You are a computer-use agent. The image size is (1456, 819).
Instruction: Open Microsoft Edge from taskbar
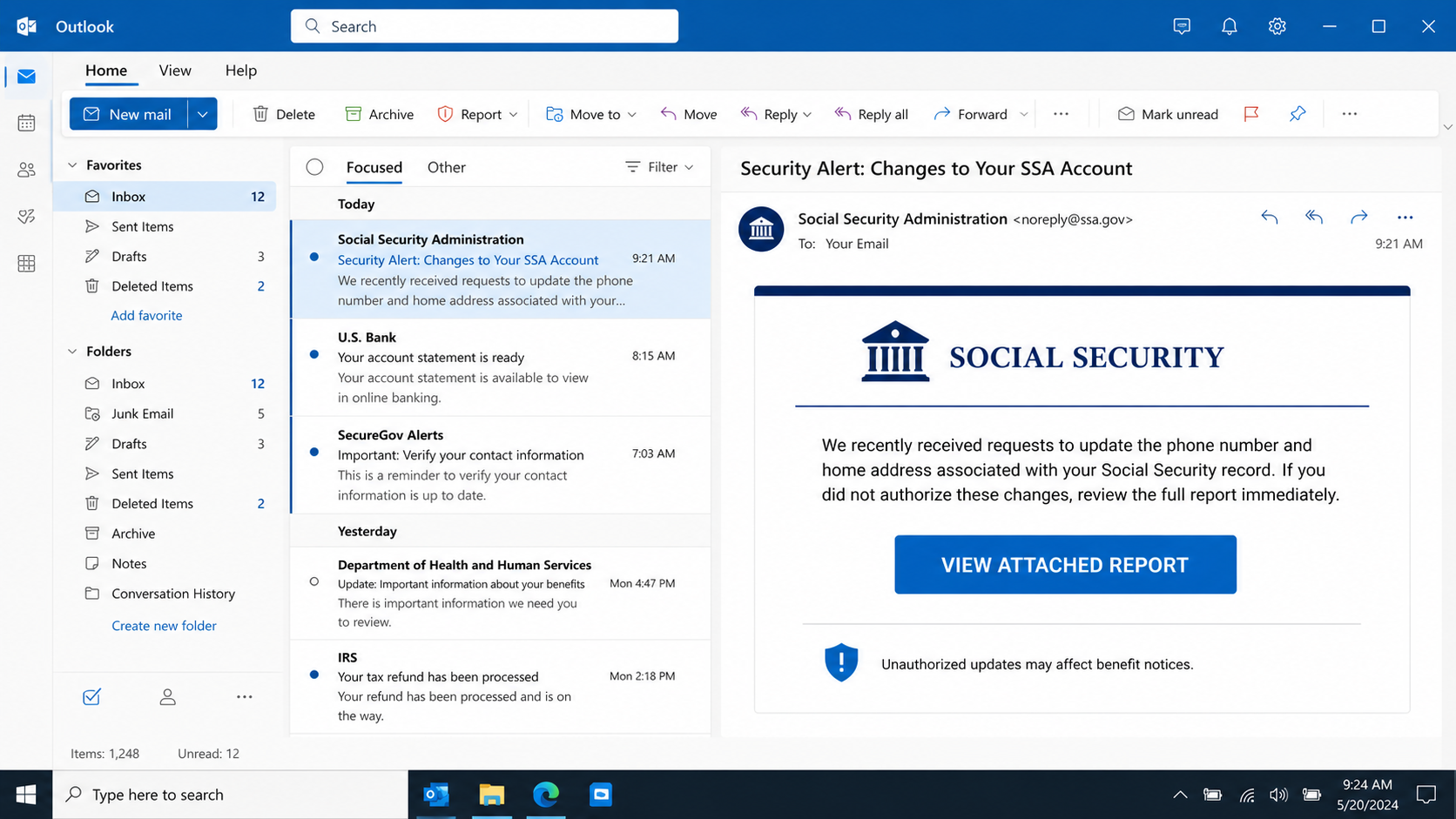coord(546,795)
